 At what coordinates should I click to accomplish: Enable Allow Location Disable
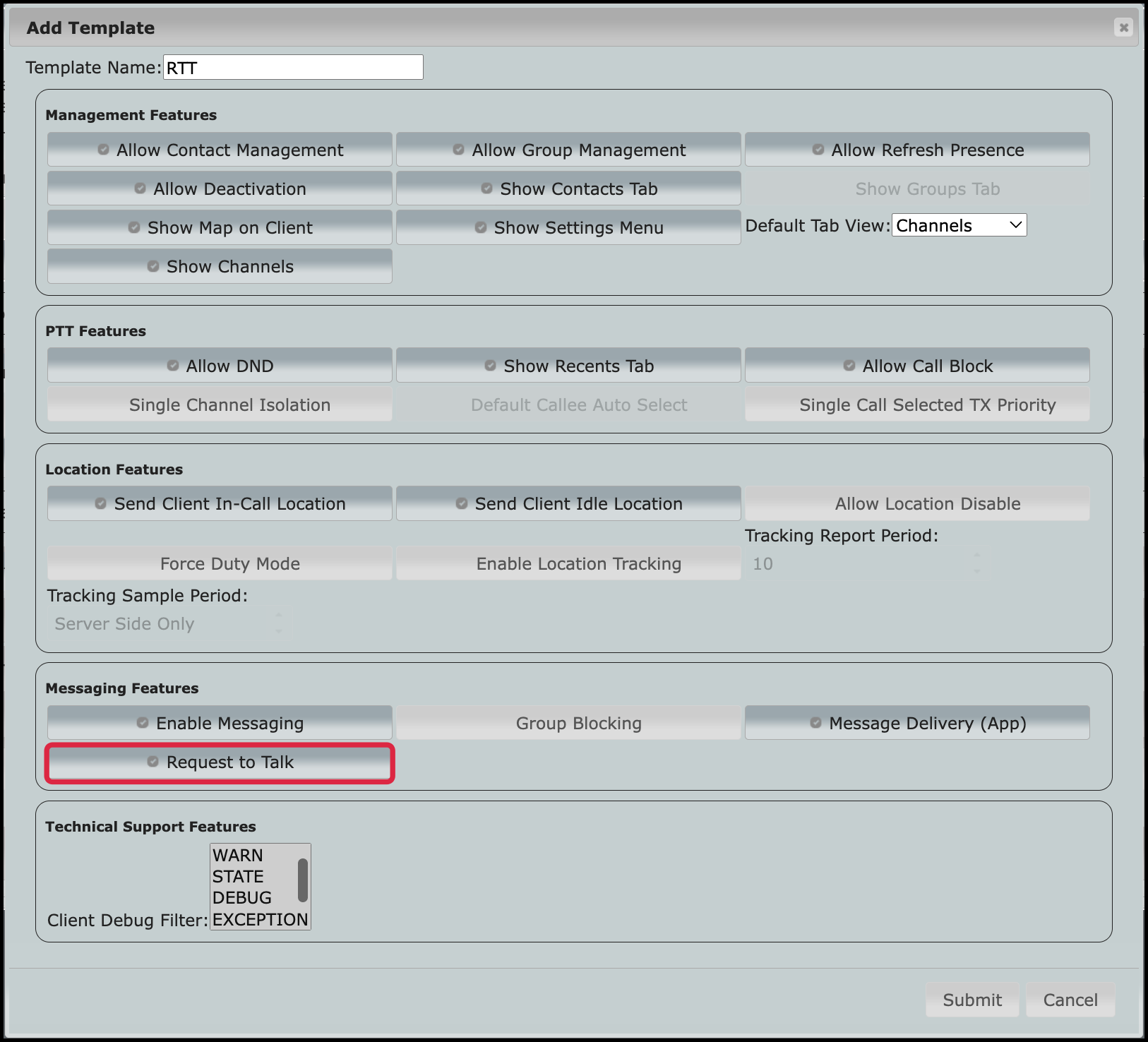pyautogui.click(x=917, y=504)
